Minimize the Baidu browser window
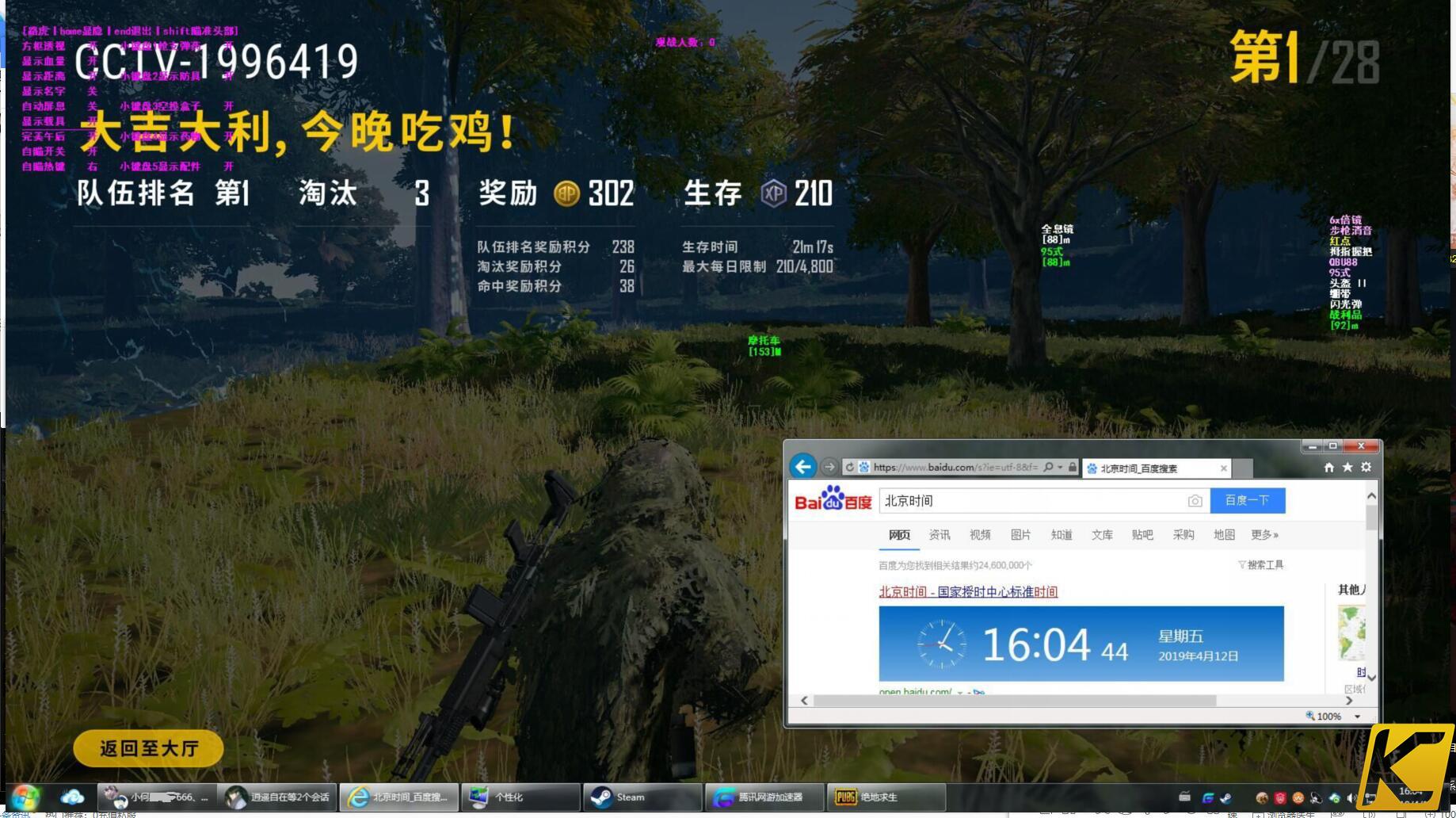Viewport: 1456px width, 818px height. point(1312,446)
